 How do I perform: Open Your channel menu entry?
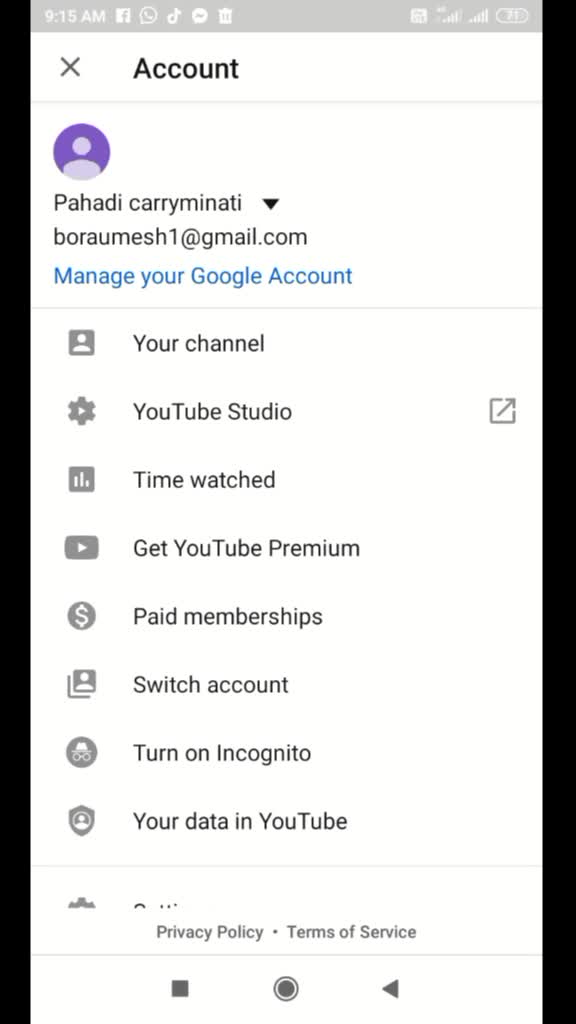coord(286,343)
